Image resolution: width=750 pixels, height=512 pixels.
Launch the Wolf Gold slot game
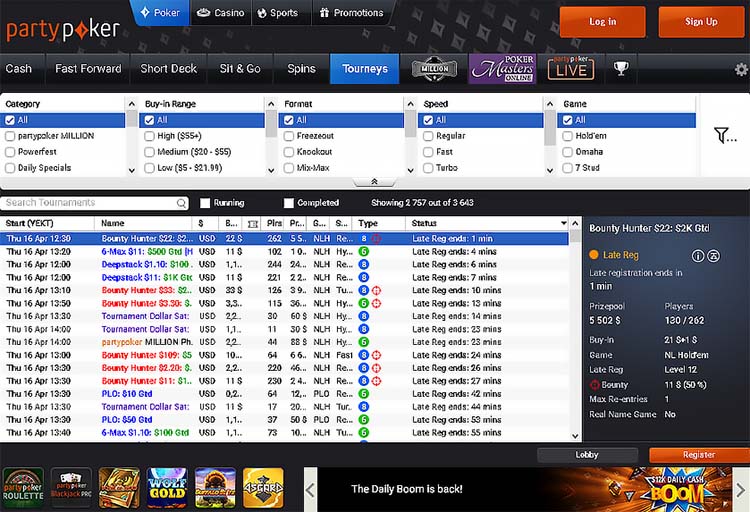coord(167,488)
